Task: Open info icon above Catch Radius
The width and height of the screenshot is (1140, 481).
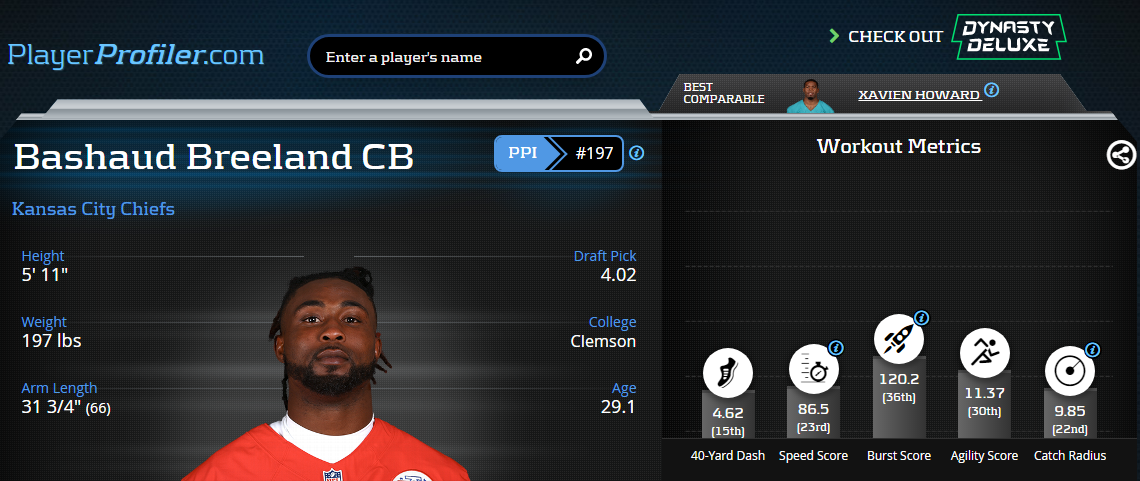Action: tap(1092, 350)
